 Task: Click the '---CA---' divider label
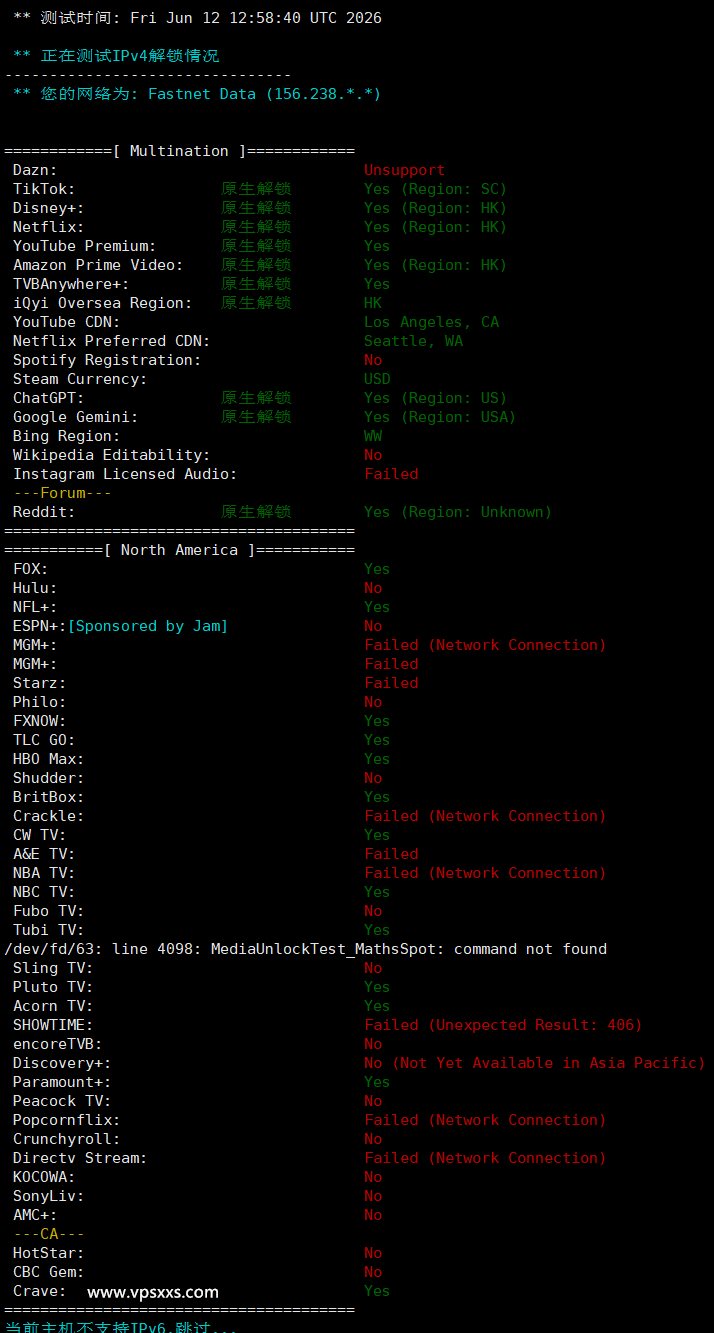[48, 1234]
